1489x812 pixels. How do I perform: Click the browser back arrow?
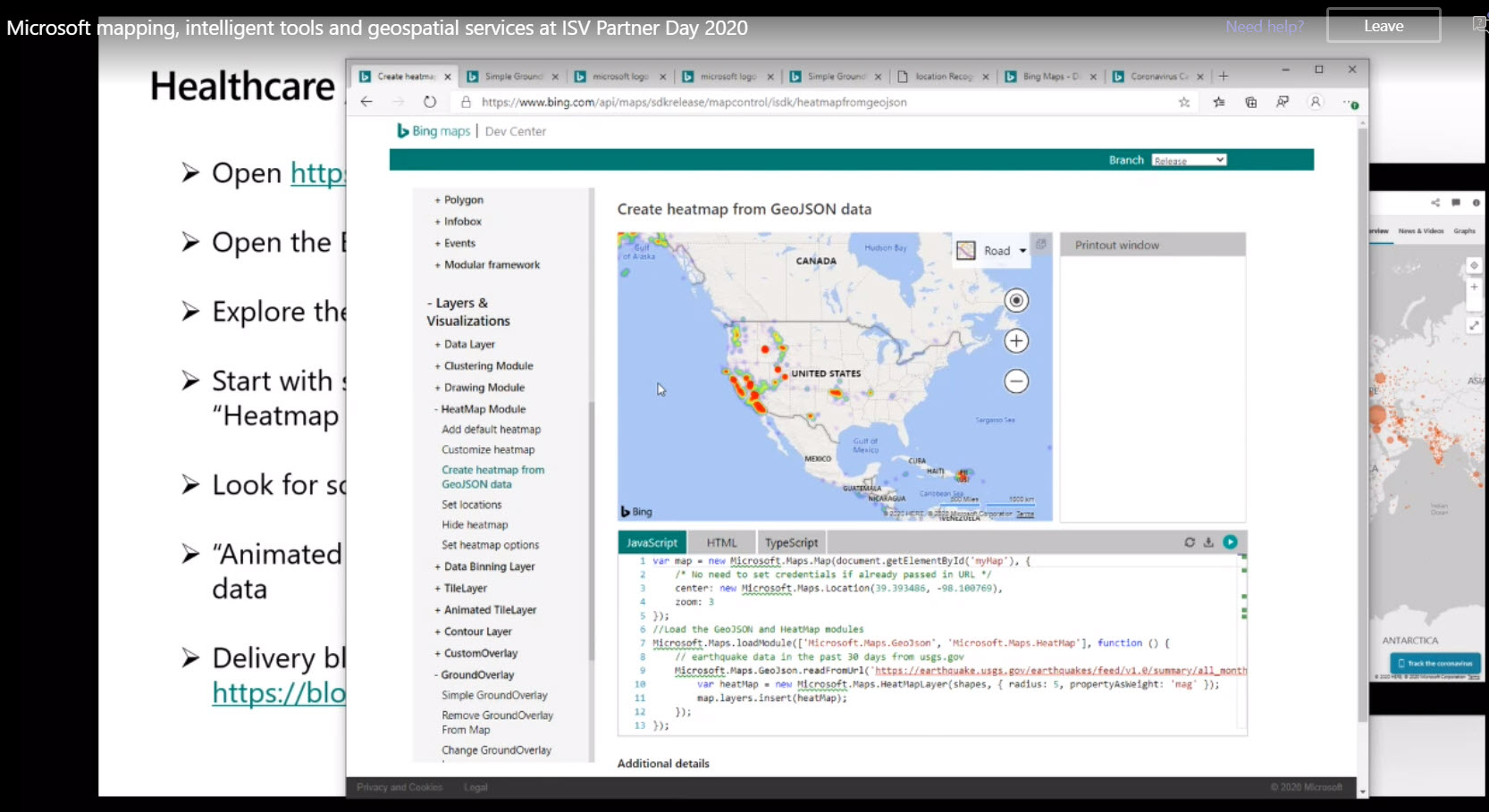click(x=366, y=102)
